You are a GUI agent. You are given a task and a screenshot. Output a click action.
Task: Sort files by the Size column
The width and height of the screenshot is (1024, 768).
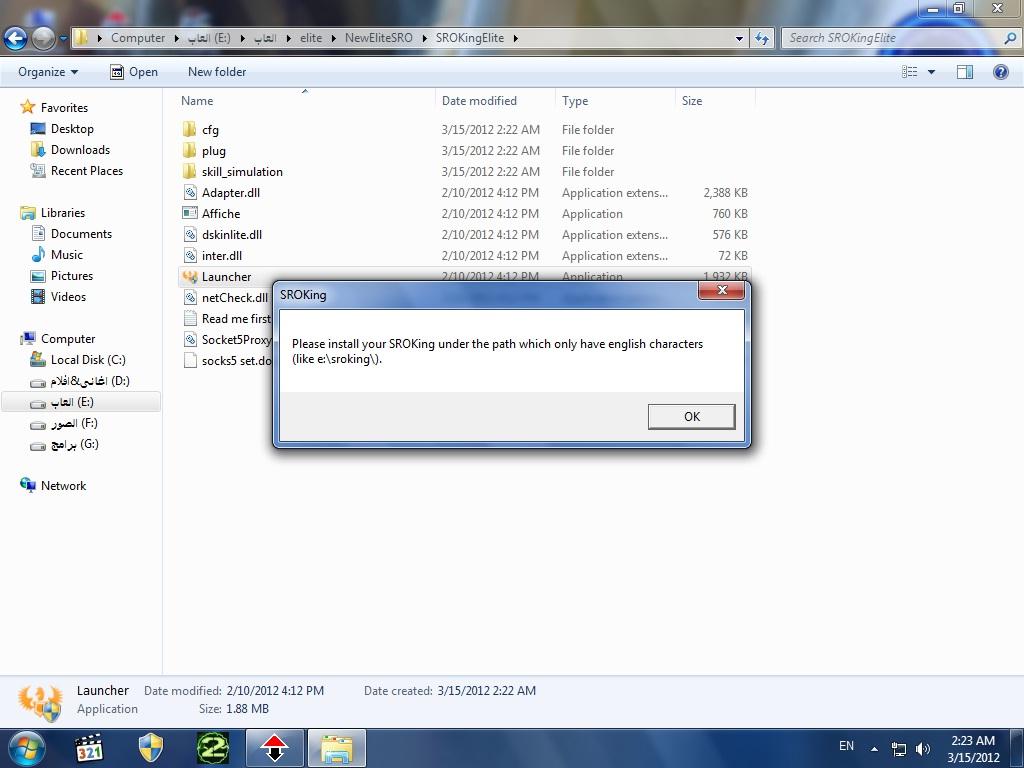tap(692, 101)
